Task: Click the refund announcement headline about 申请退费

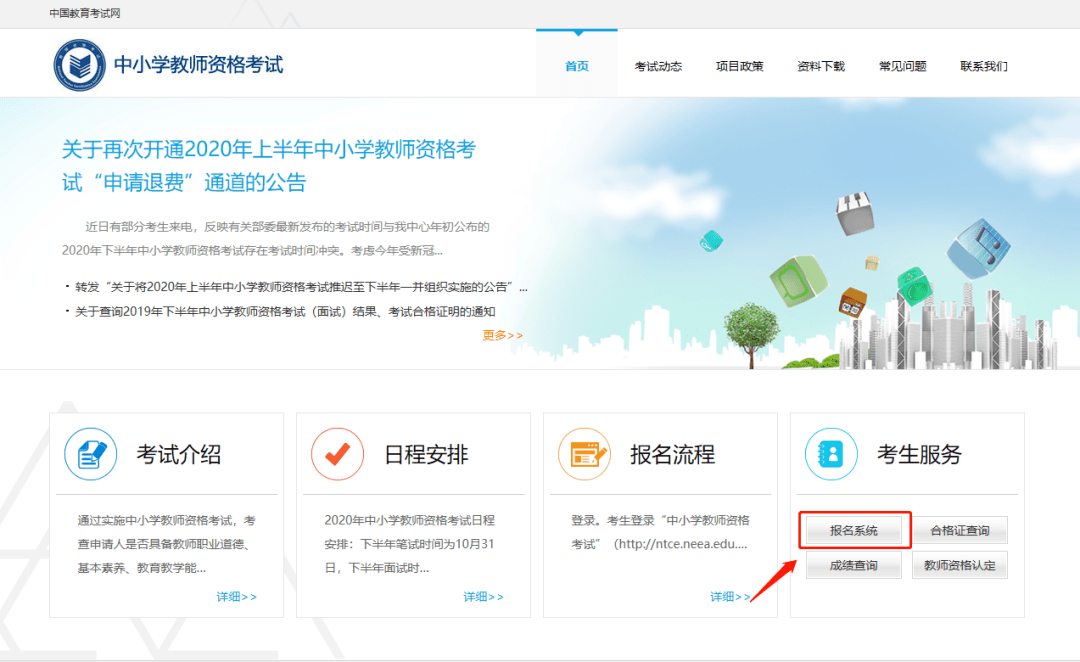Action: pyautogui.click(x=265, y=166)
